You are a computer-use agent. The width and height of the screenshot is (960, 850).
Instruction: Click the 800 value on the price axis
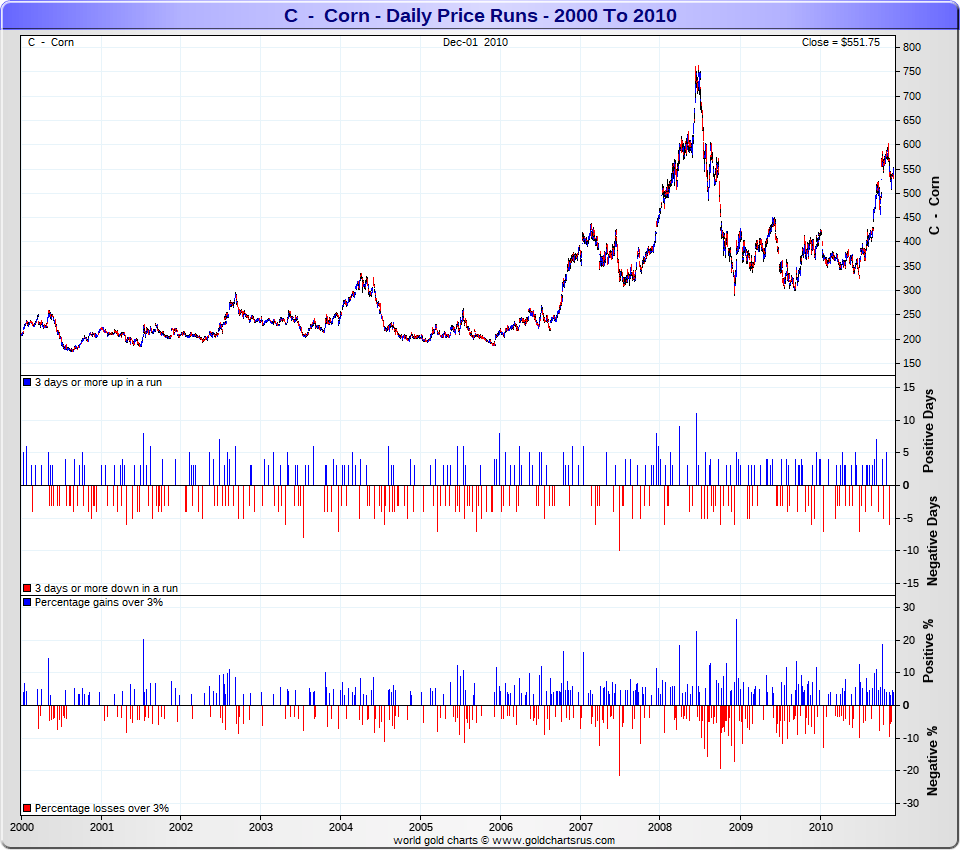(911, 47)
